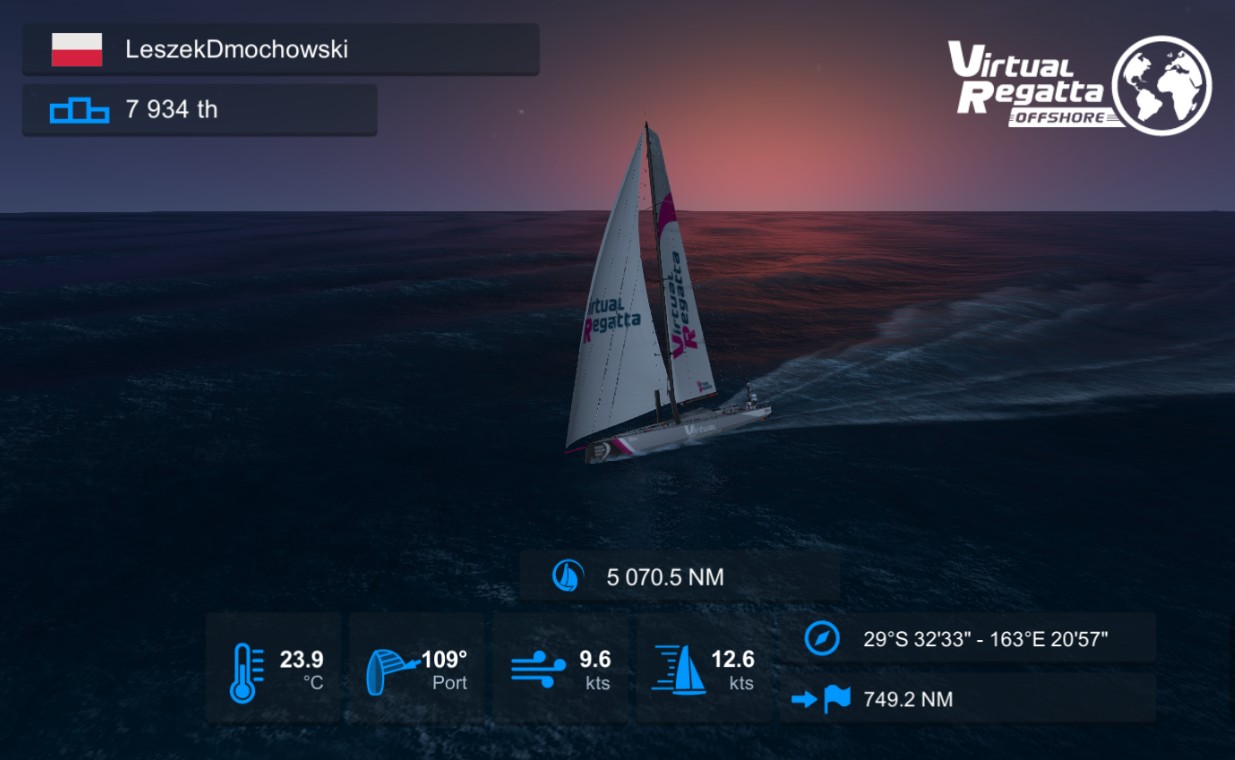Click the circular sail distance sailed icon
1235x760 pixels.
click(568, 576)
